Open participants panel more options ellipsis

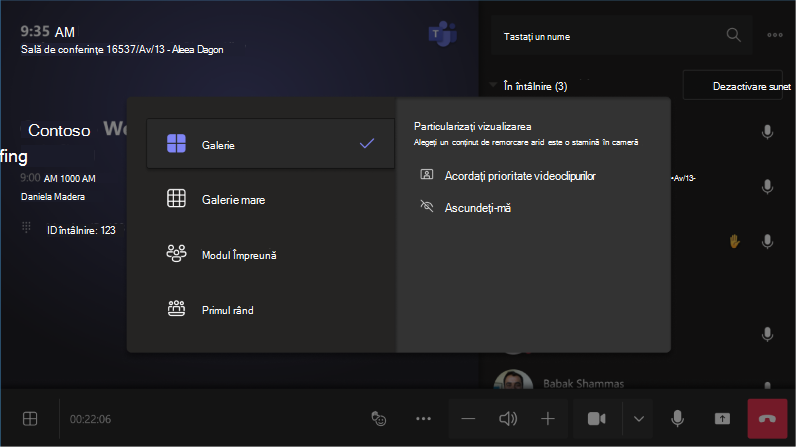(775, 35)
